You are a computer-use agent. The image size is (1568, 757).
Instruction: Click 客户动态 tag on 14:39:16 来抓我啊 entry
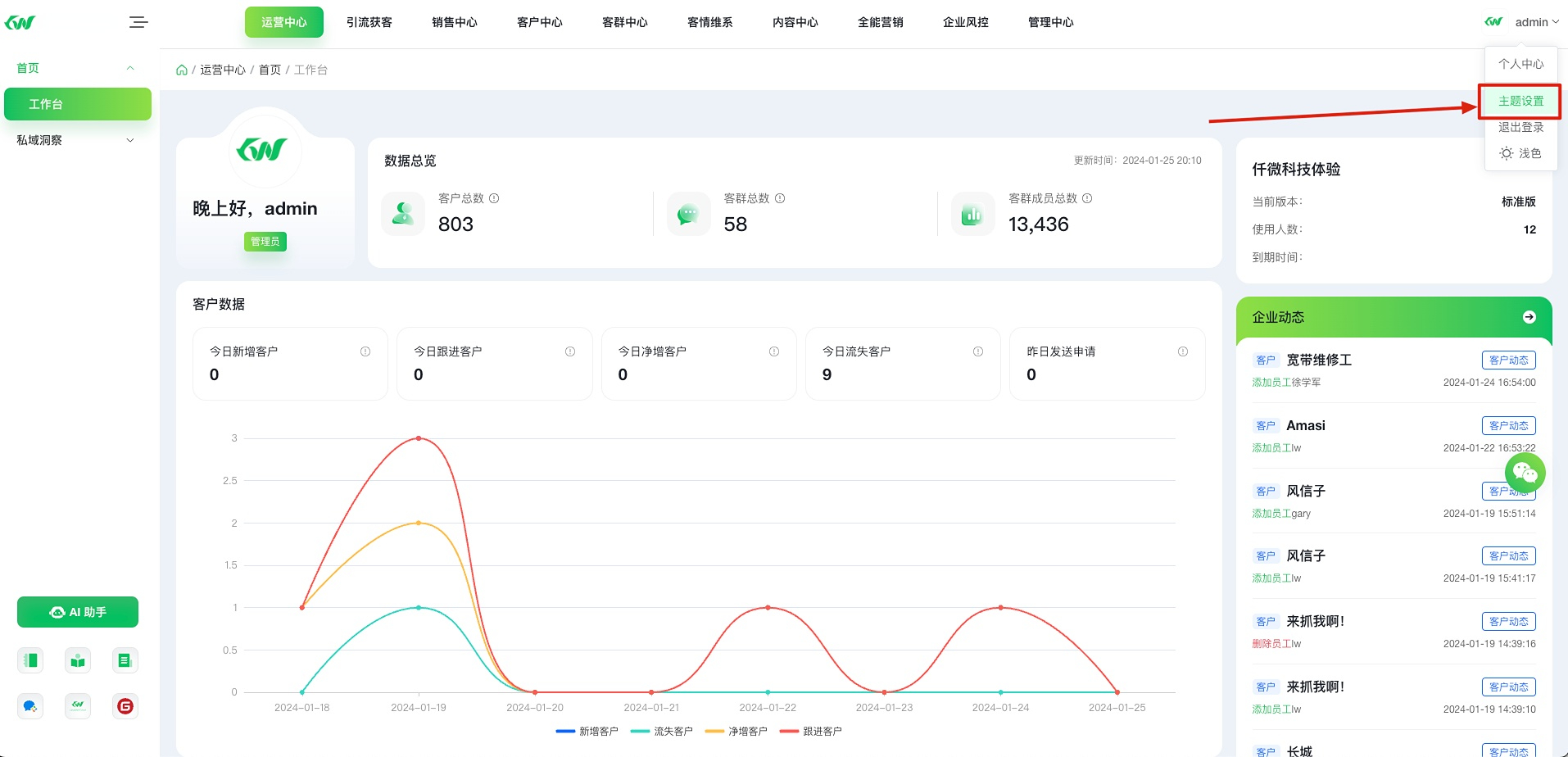click(x=1508, y=622)
